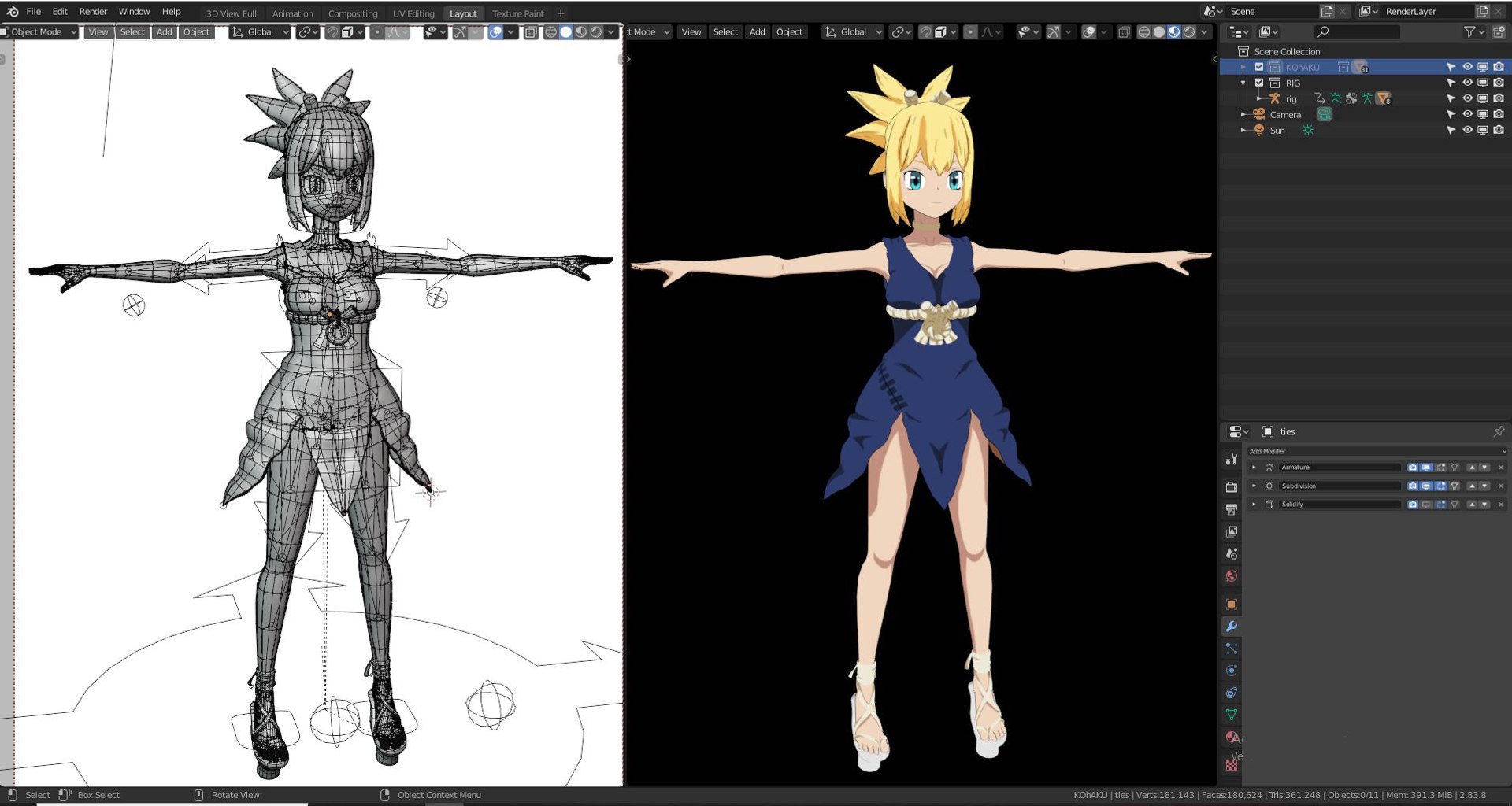Open the Tool properties tab
Viewport: 1512px width, 806px height.
1232,459
